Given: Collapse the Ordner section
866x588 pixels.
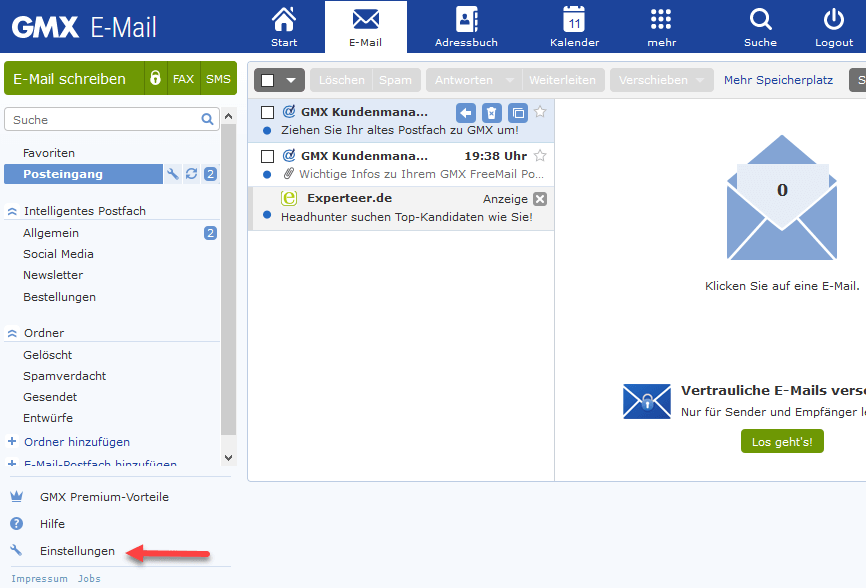Looking at the screenshot, I should [x=13, y=333].
